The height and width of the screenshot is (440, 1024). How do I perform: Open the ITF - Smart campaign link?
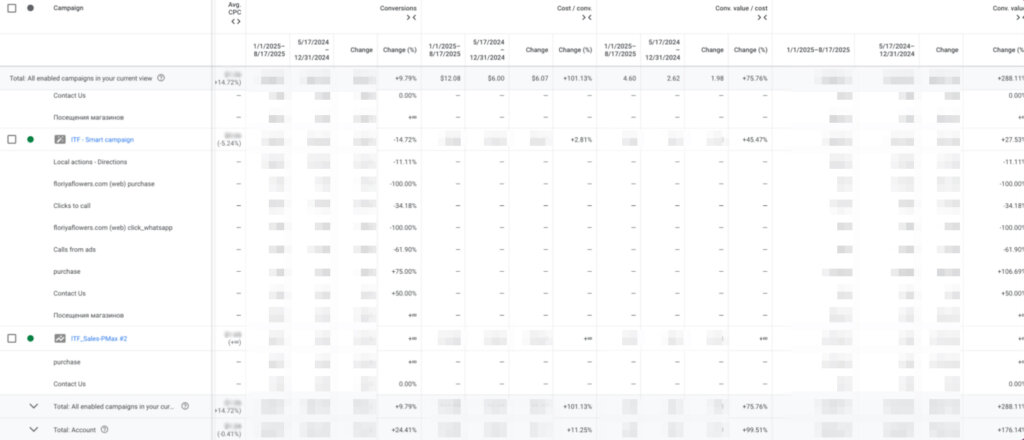click(x=103, y=140)
